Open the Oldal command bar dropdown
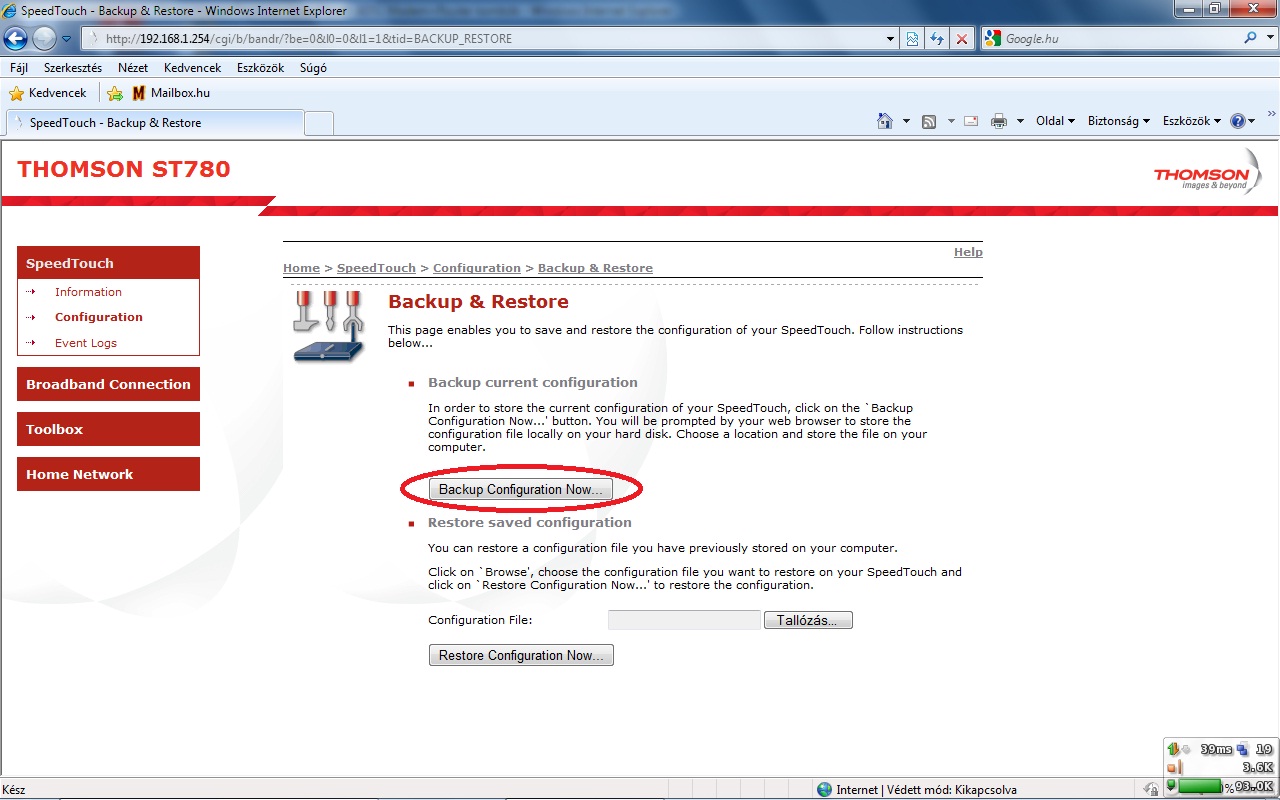The image size is (1280, 800). pos(1055,121)
